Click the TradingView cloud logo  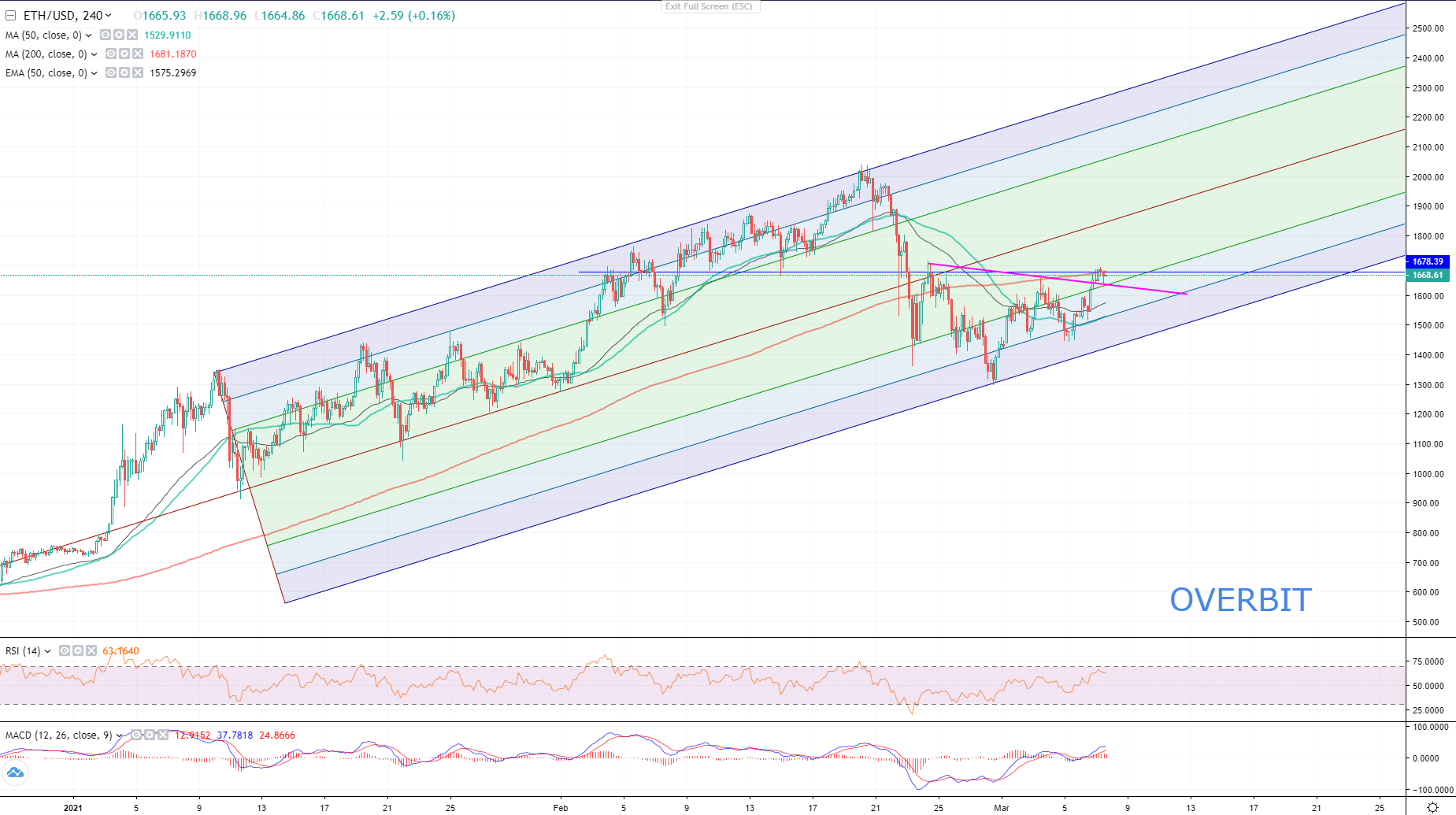[15, 772]
